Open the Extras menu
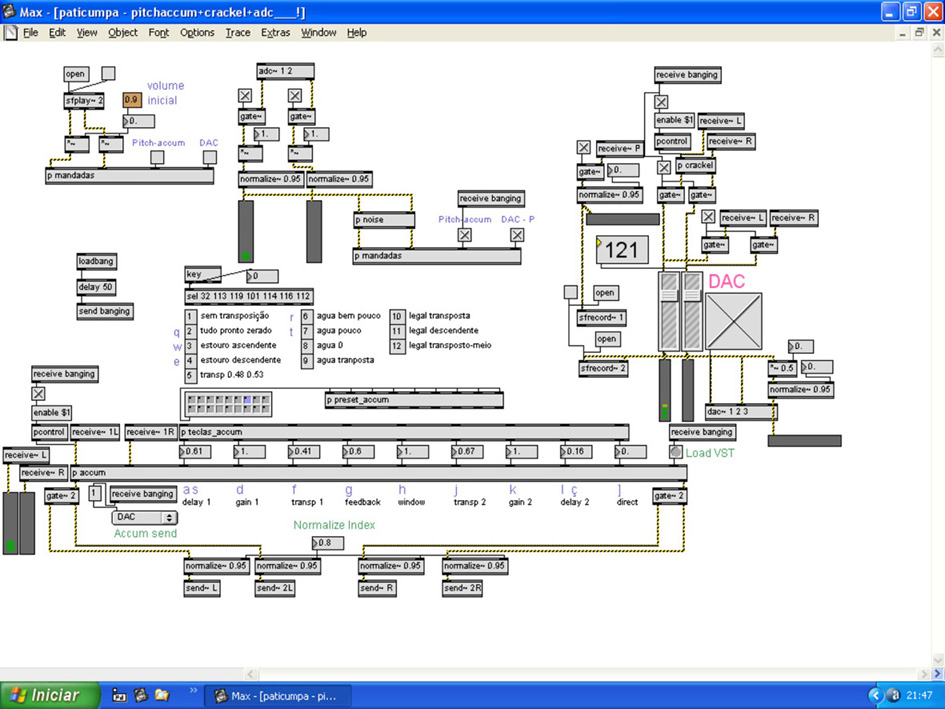Screen dimensions: 945x709 point(275,32)
